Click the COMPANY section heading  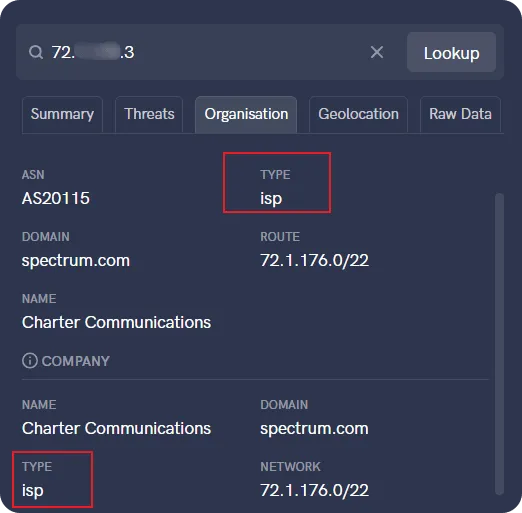click(x=76, y=361)
